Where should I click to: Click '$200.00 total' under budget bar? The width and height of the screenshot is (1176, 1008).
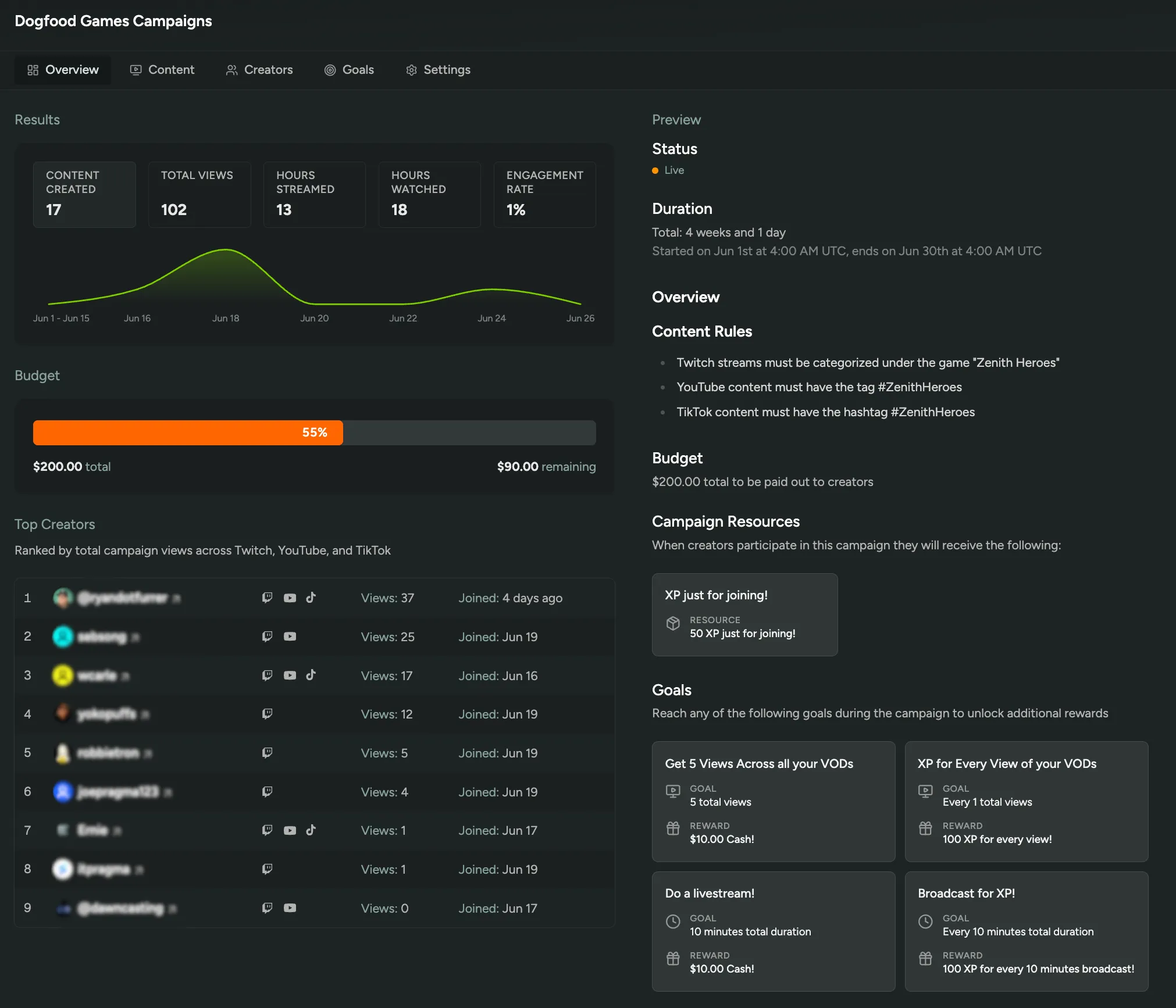[x=72, y=467]
